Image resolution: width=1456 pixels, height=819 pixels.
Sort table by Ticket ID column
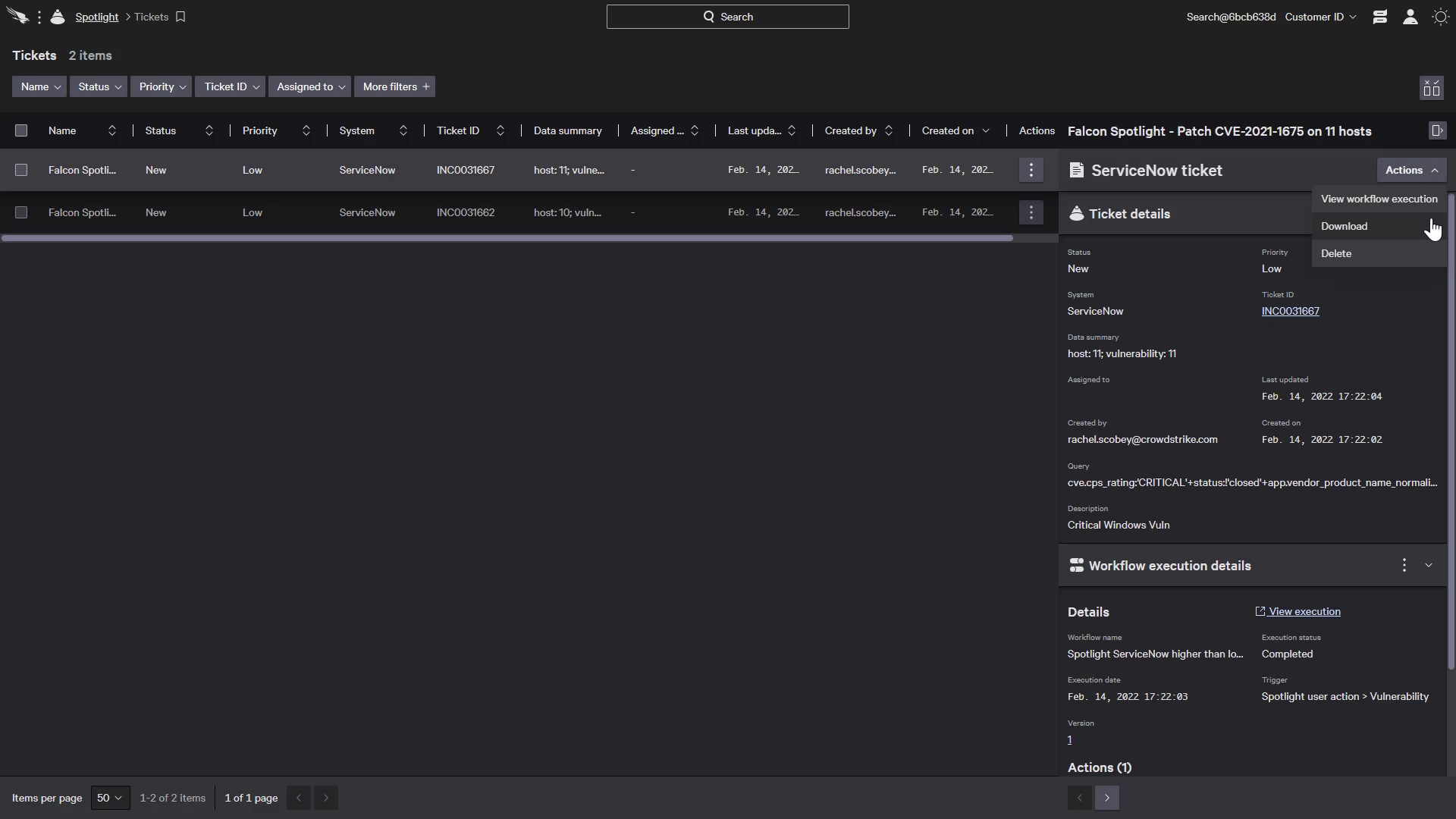500,130
